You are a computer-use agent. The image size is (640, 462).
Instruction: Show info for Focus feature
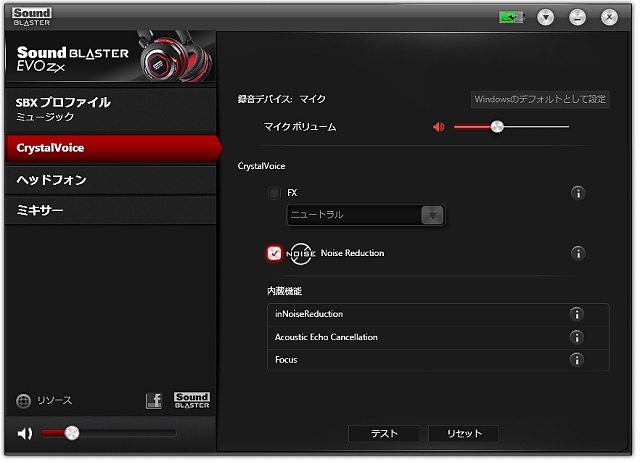coord(577,360)
